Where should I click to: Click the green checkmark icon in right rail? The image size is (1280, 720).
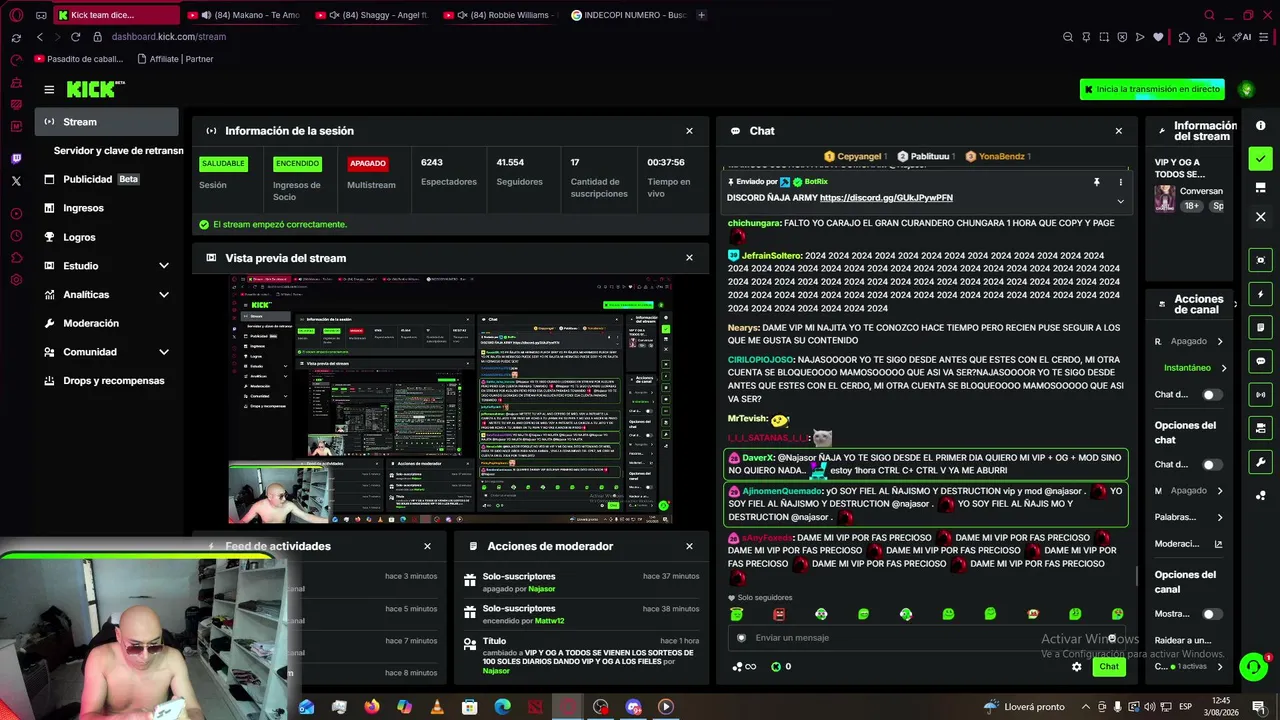(x=1261, y=158)
